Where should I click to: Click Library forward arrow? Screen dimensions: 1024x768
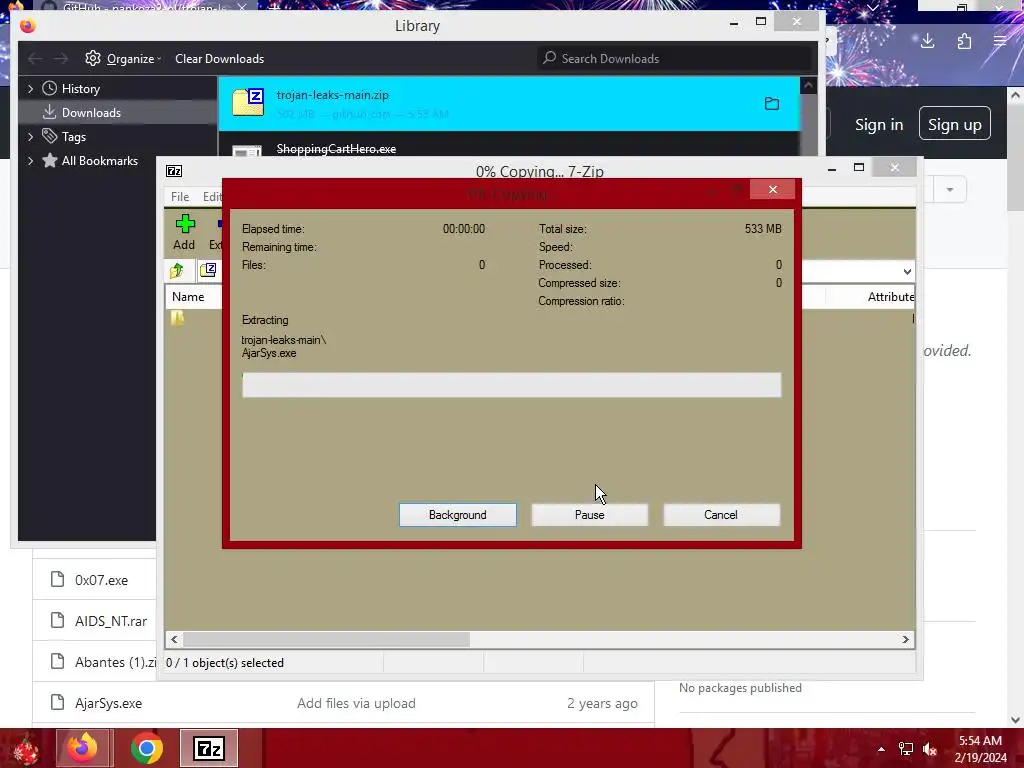click(61, 59)
